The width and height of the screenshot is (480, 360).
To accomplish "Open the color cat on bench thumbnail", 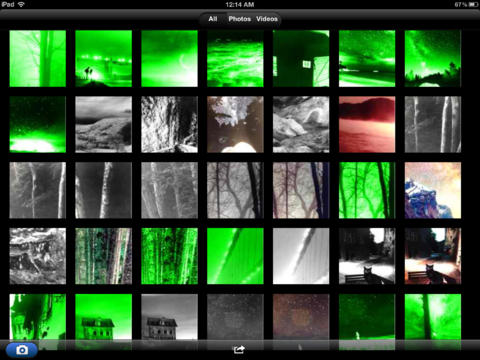I will click(433, 256).
